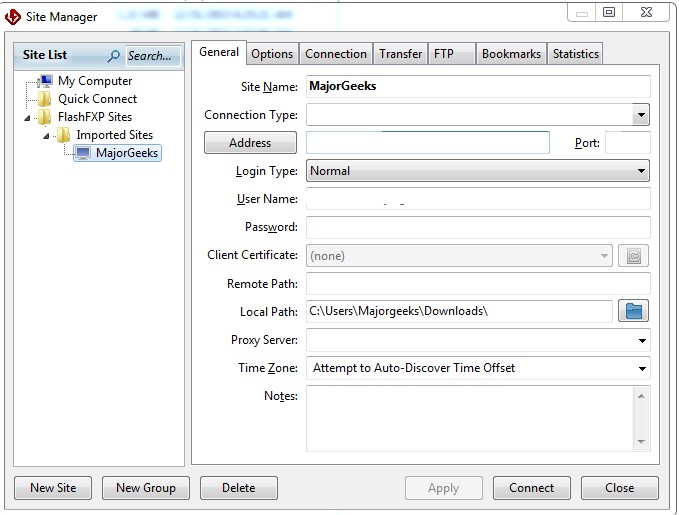Click the Imported Sites folder icon
The image size is (679, 515).
tap(64, 135)
